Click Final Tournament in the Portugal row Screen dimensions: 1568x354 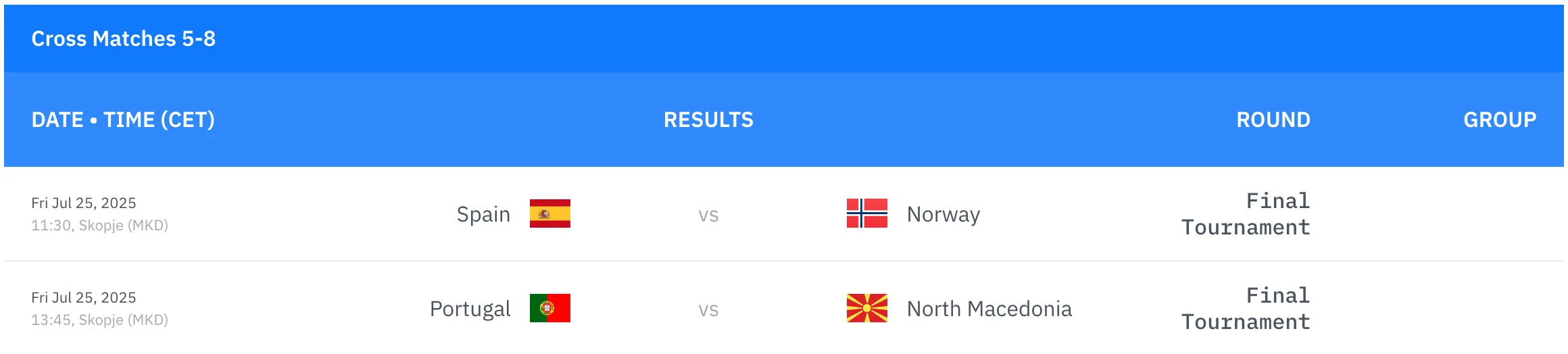click(1246, 309)
